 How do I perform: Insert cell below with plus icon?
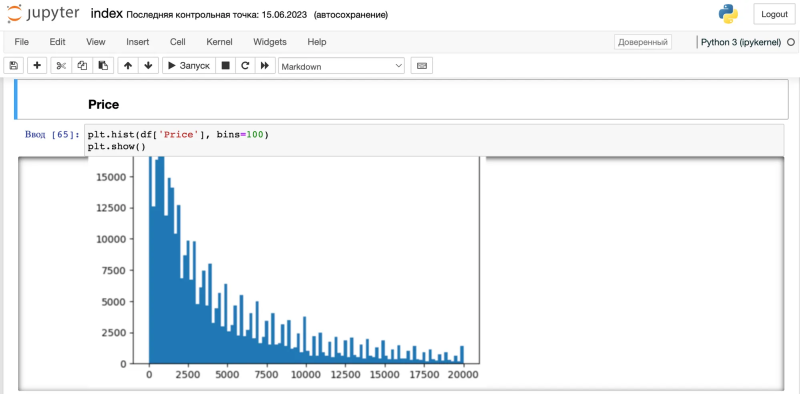pos(37,66)
